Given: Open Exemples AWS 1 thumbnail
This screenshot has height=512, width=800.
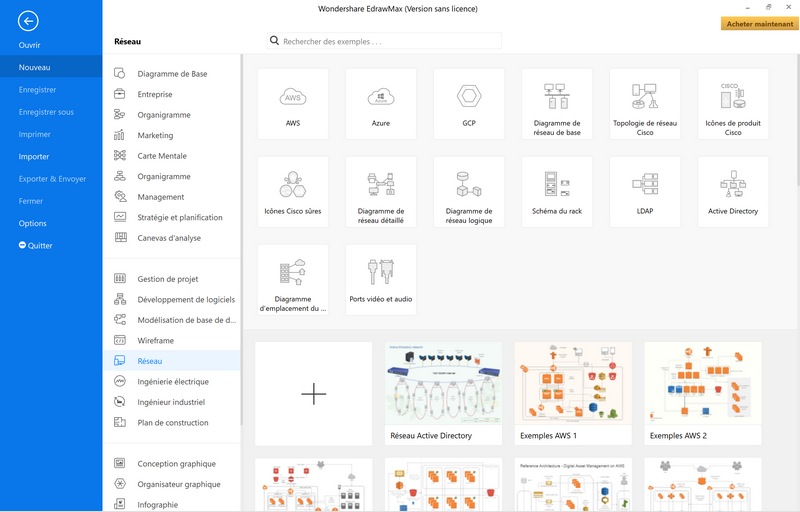Looking at the screenshot, I should coord(573,393).
